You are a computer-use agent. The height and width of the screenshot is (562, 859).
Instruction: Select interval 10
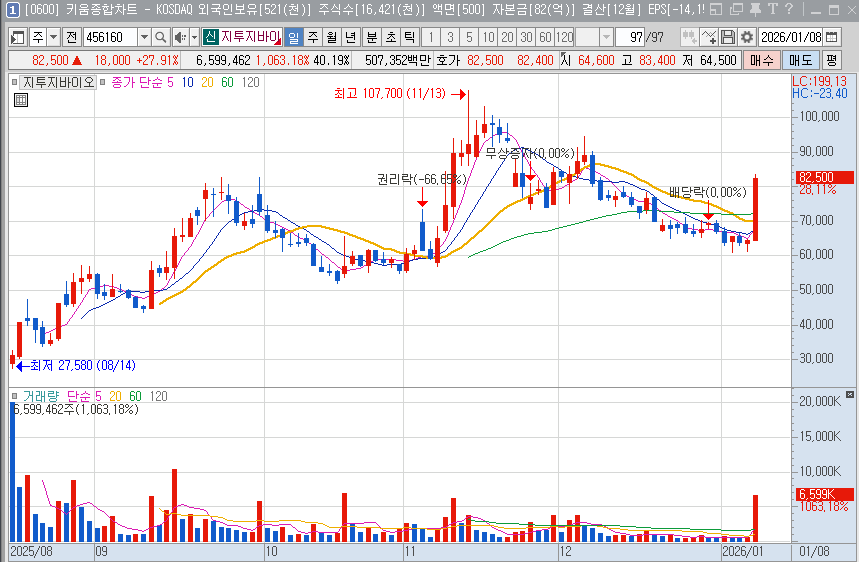488,37
